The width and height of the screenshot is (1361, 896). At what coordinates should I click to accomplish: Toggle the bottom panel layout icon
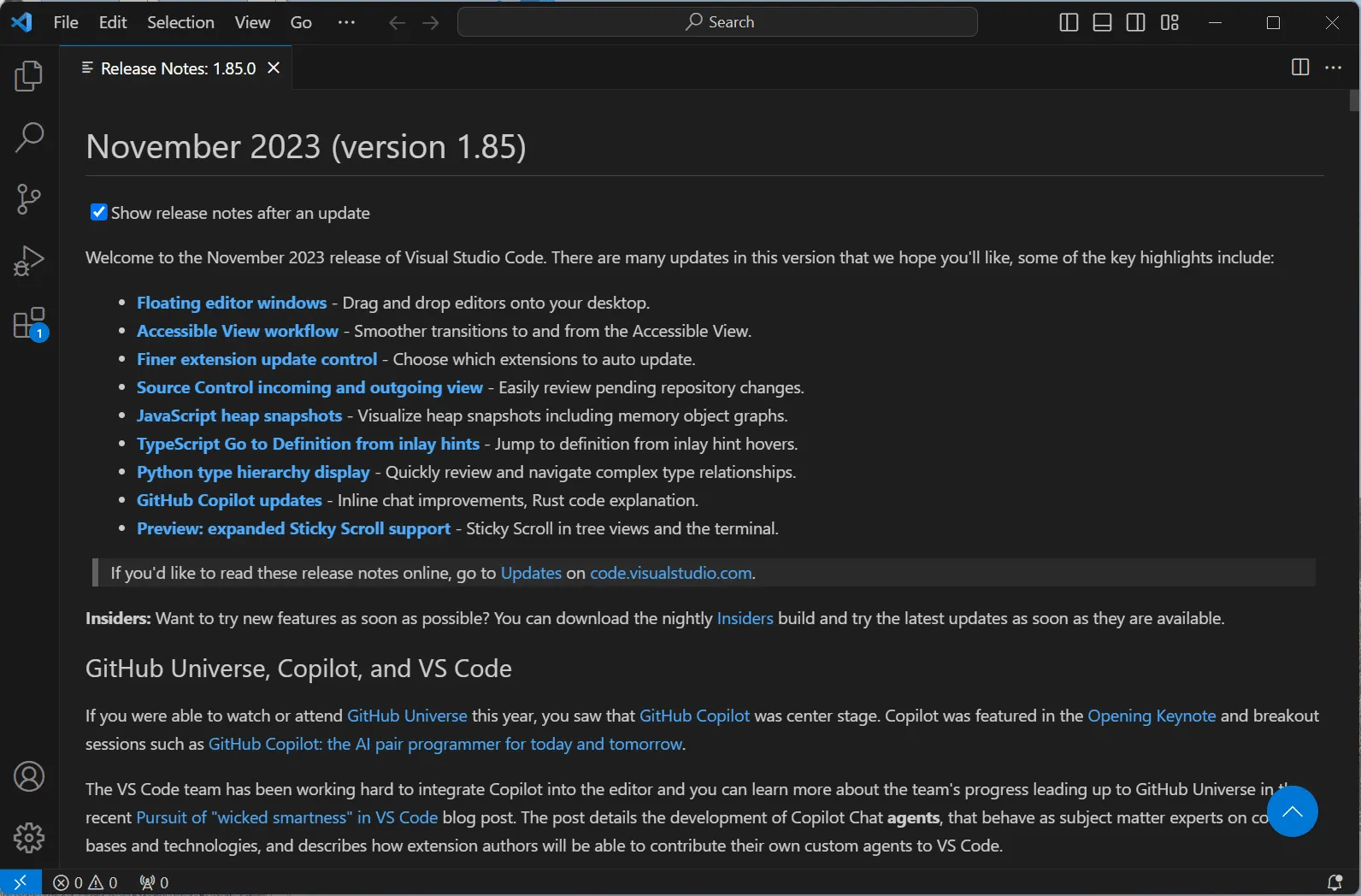1102,23
